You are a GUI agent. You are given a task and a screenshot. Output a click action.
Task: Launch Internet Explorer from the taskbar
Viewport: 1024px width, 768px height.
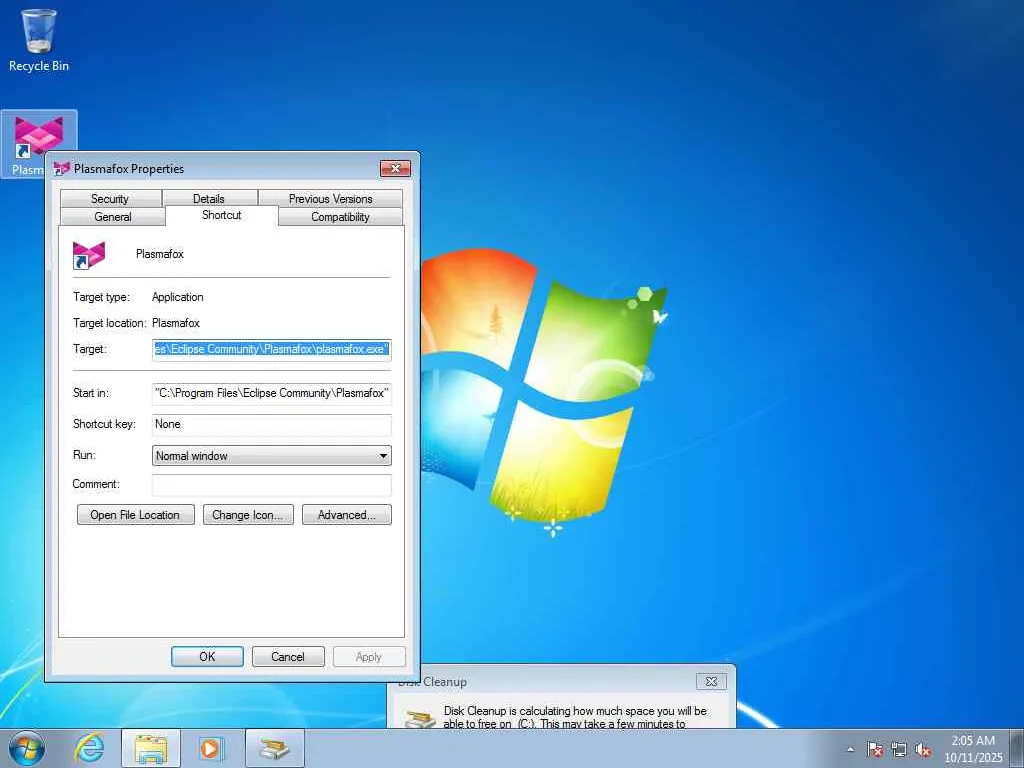(x=89, y=748)
